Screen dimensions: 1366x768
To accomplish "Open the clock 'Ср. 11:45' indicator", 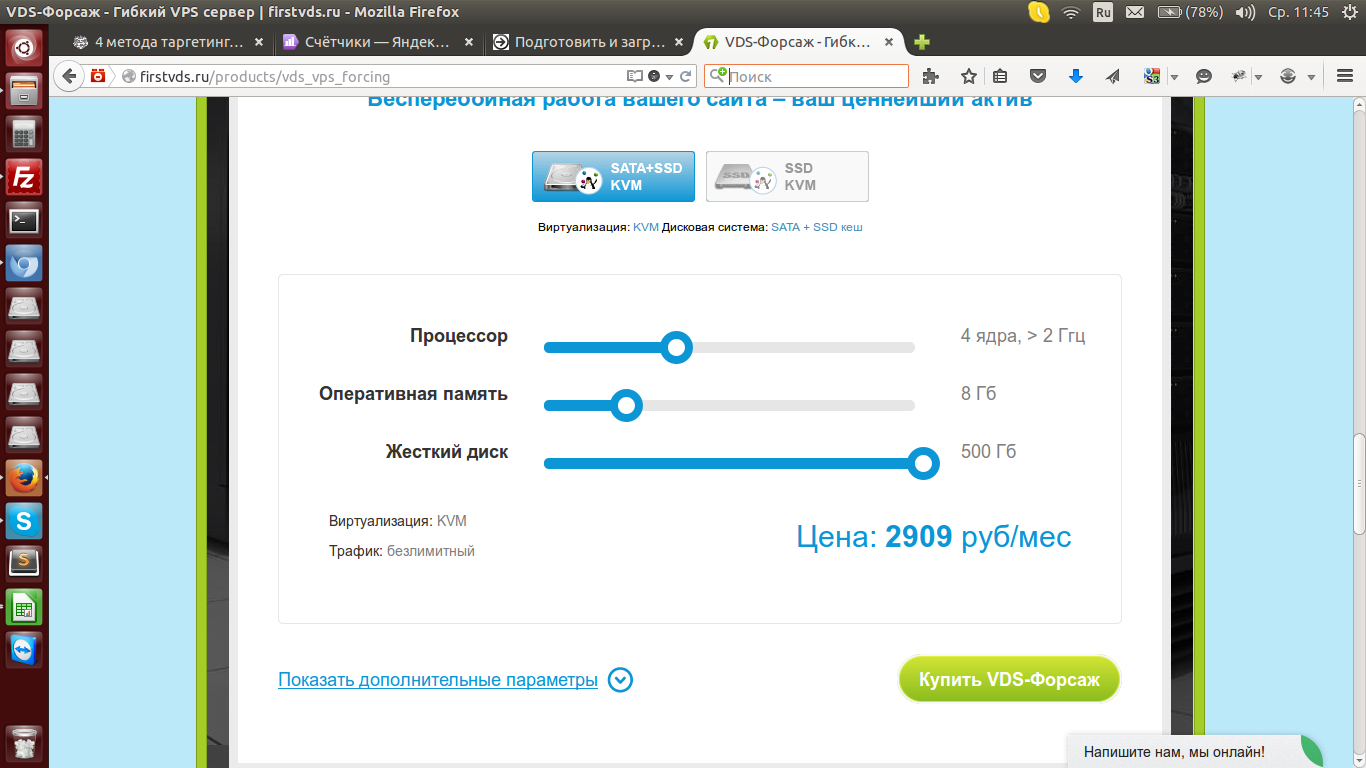I will coord(1298,13).
